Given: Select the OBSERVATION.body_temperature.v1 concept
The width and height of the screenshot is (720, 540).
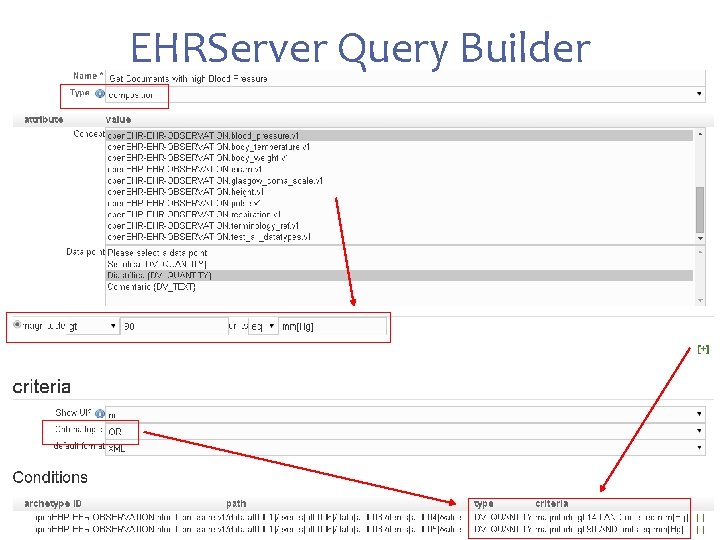Looking at the screenshot, I should (399, 147).
